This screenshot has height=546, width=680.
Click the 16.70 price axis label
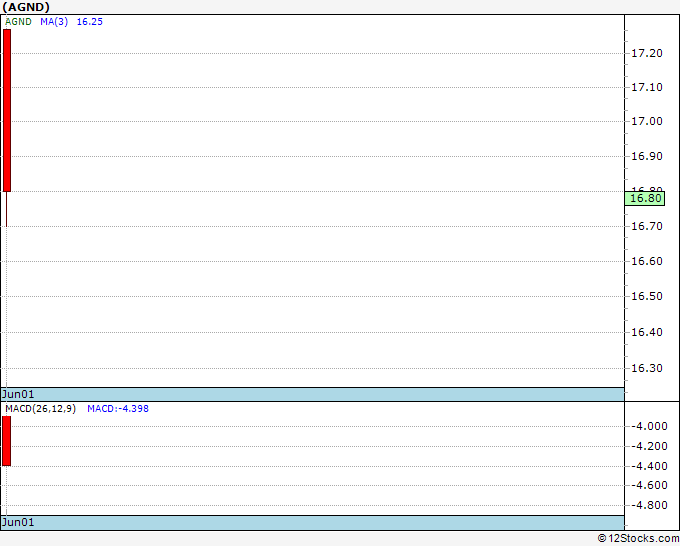click(x=647, y=226)
